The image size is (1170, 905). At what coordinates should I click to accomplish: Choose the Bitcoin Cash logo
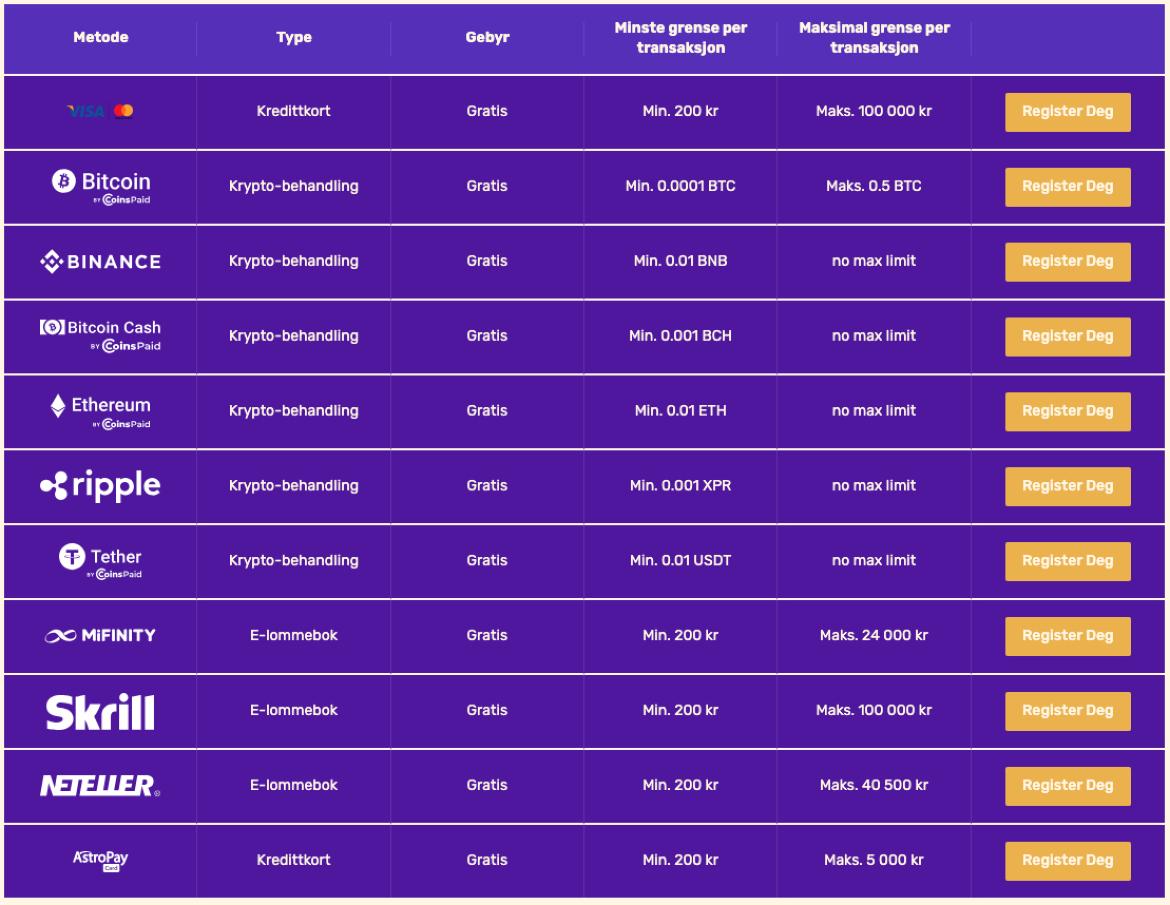tap(101, 336)
